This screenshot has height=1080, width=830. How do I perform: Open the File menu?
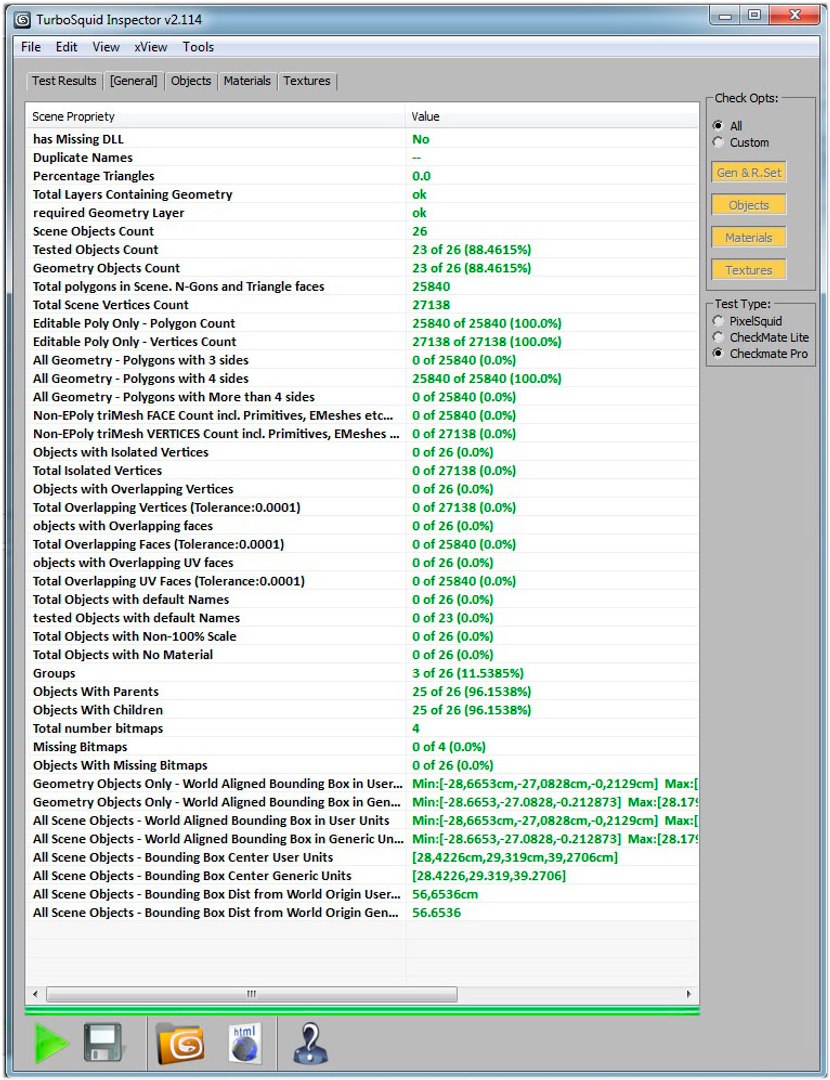tap(31, 47)
